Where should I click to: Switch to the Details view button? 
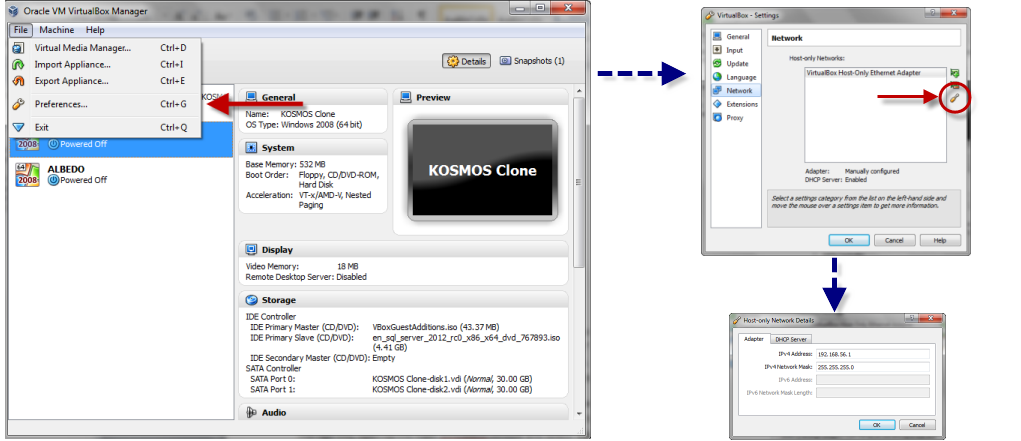(x=467, y=61)
